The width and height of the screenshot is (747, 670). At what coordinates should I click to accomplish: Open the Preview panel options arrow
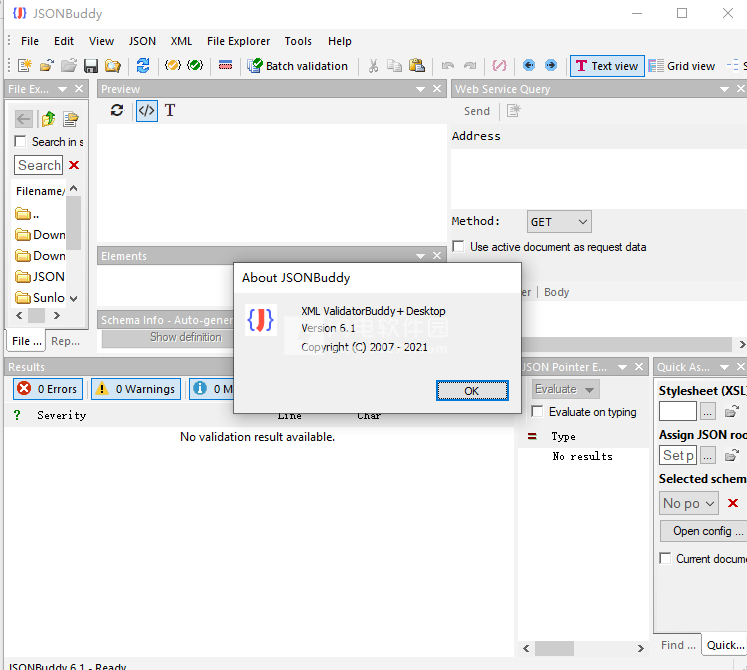pyautogui.click(x=420, y=89)
